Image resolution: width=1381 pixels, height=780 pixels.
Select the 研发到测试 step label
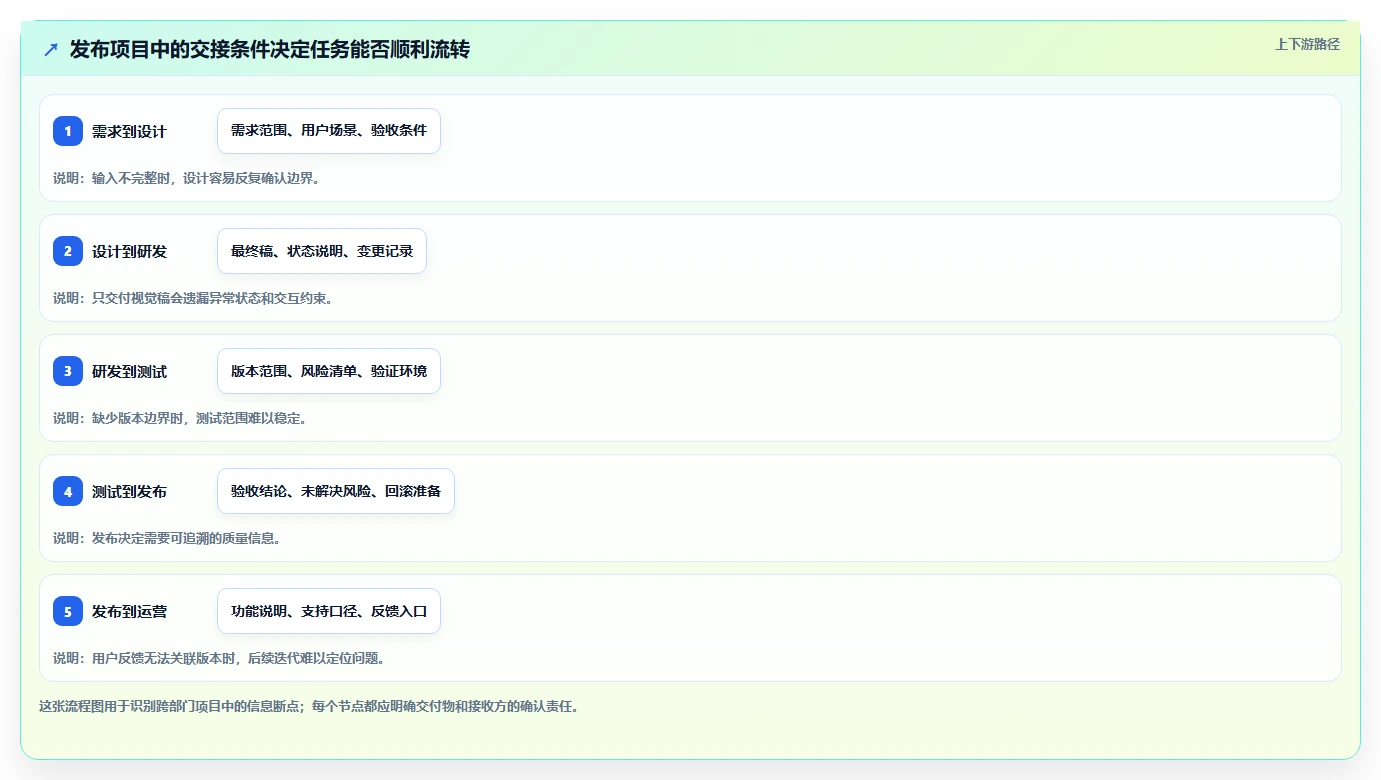[x=129, y=371]
